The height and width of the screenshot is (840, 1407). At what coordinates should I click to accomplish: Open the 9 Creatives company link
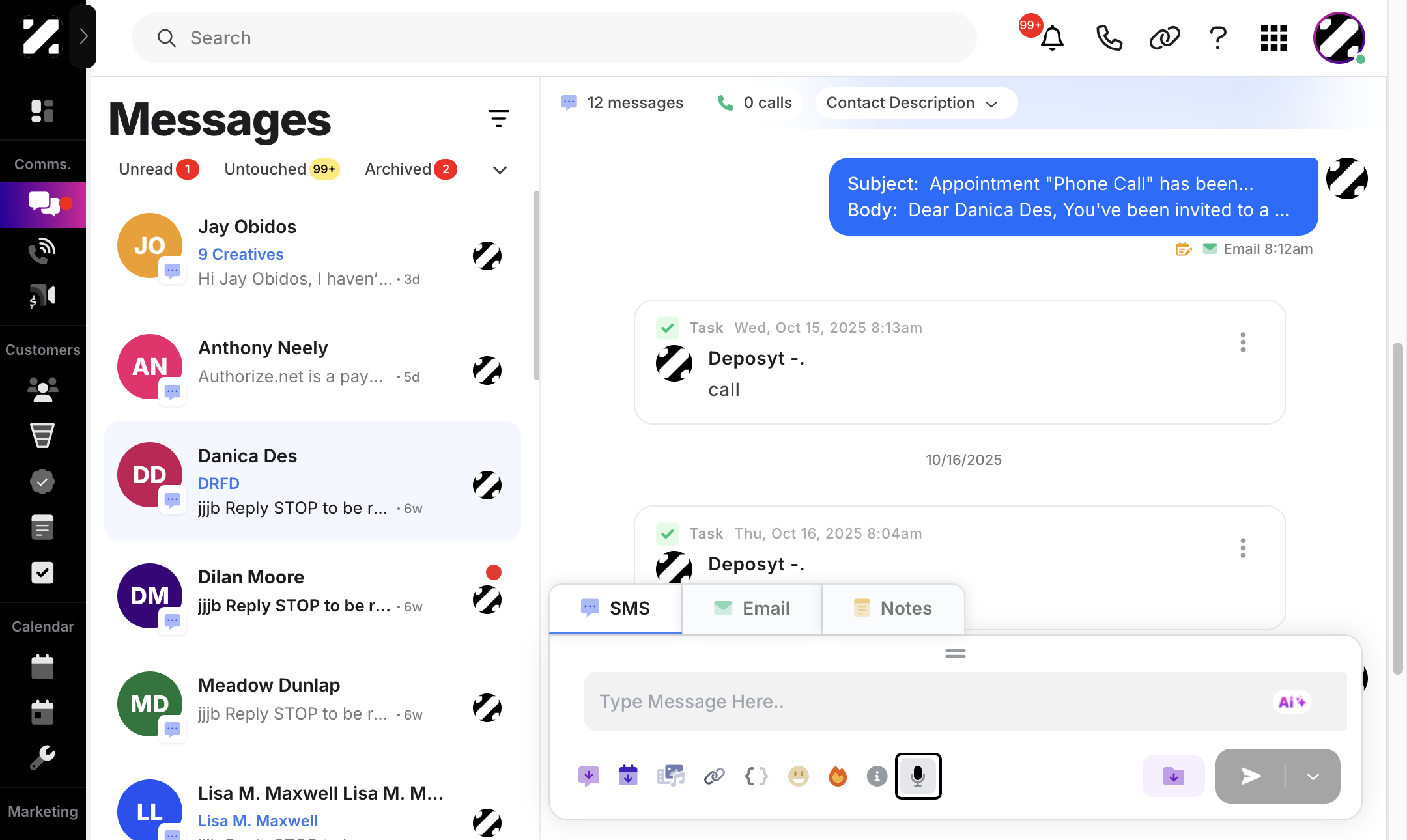[x=241, y=254]
